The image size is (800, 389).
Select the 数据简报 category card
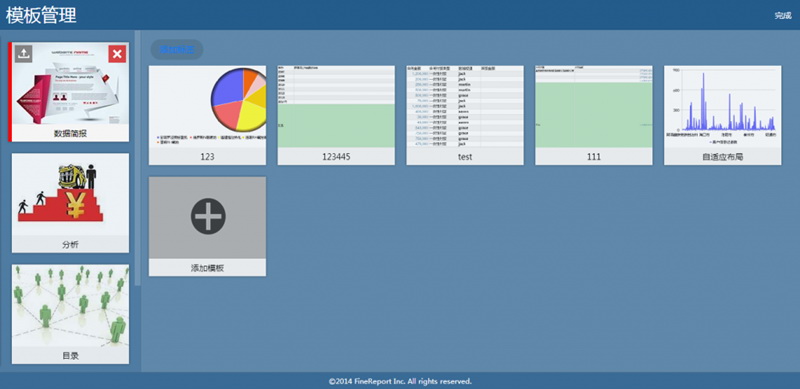coord(69,92)
